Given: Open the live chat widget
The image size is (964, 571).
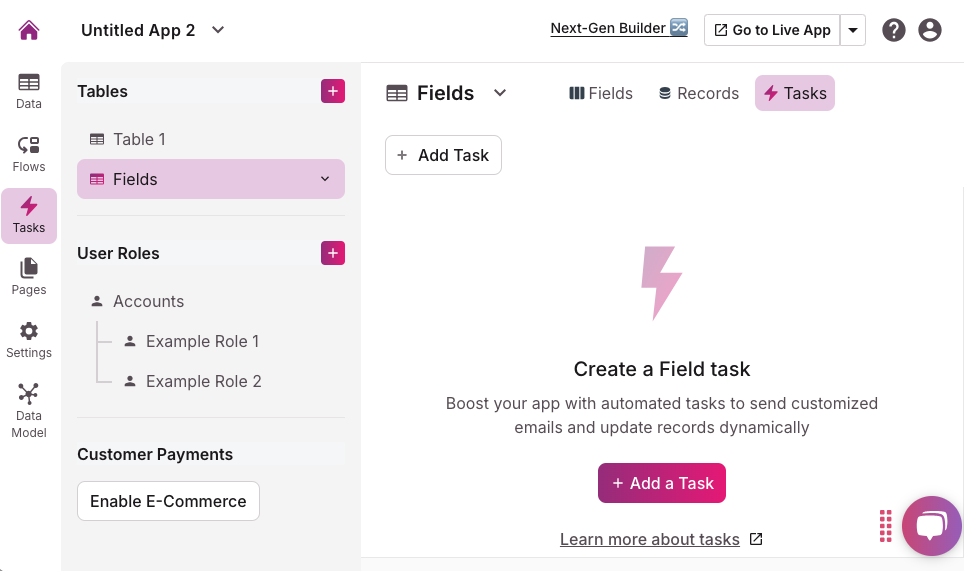Looking at the screenshot, I should [x=931, y=526].
